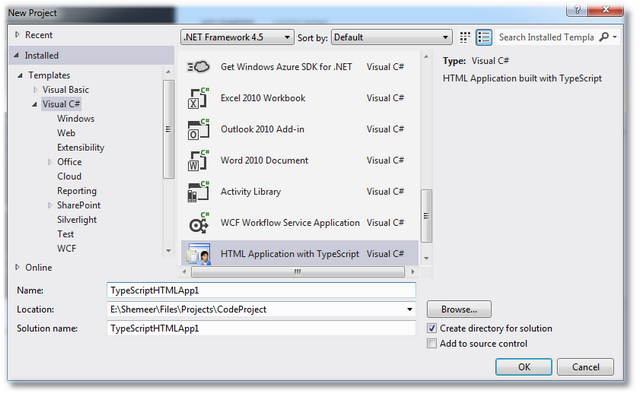
Task: Choose Outlook 2010 Add-in template name
Action: point(262,129)
